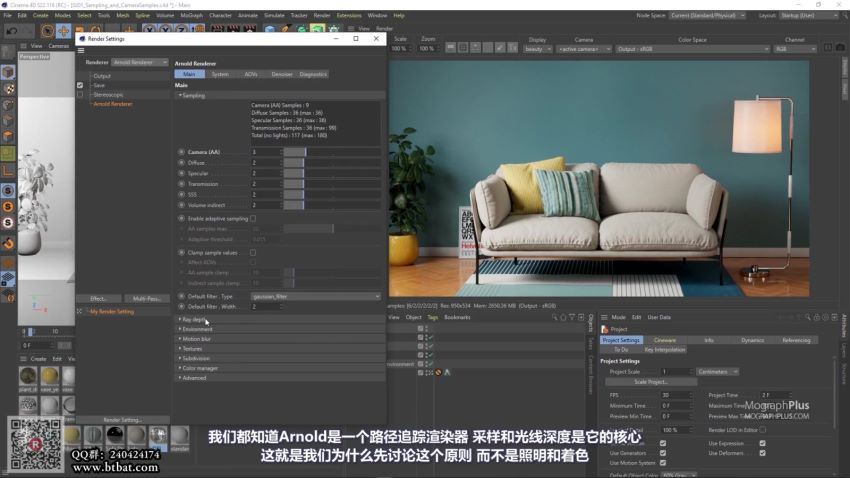
Task: Click the search icon in Object Manager
Action: pos(555,317)
